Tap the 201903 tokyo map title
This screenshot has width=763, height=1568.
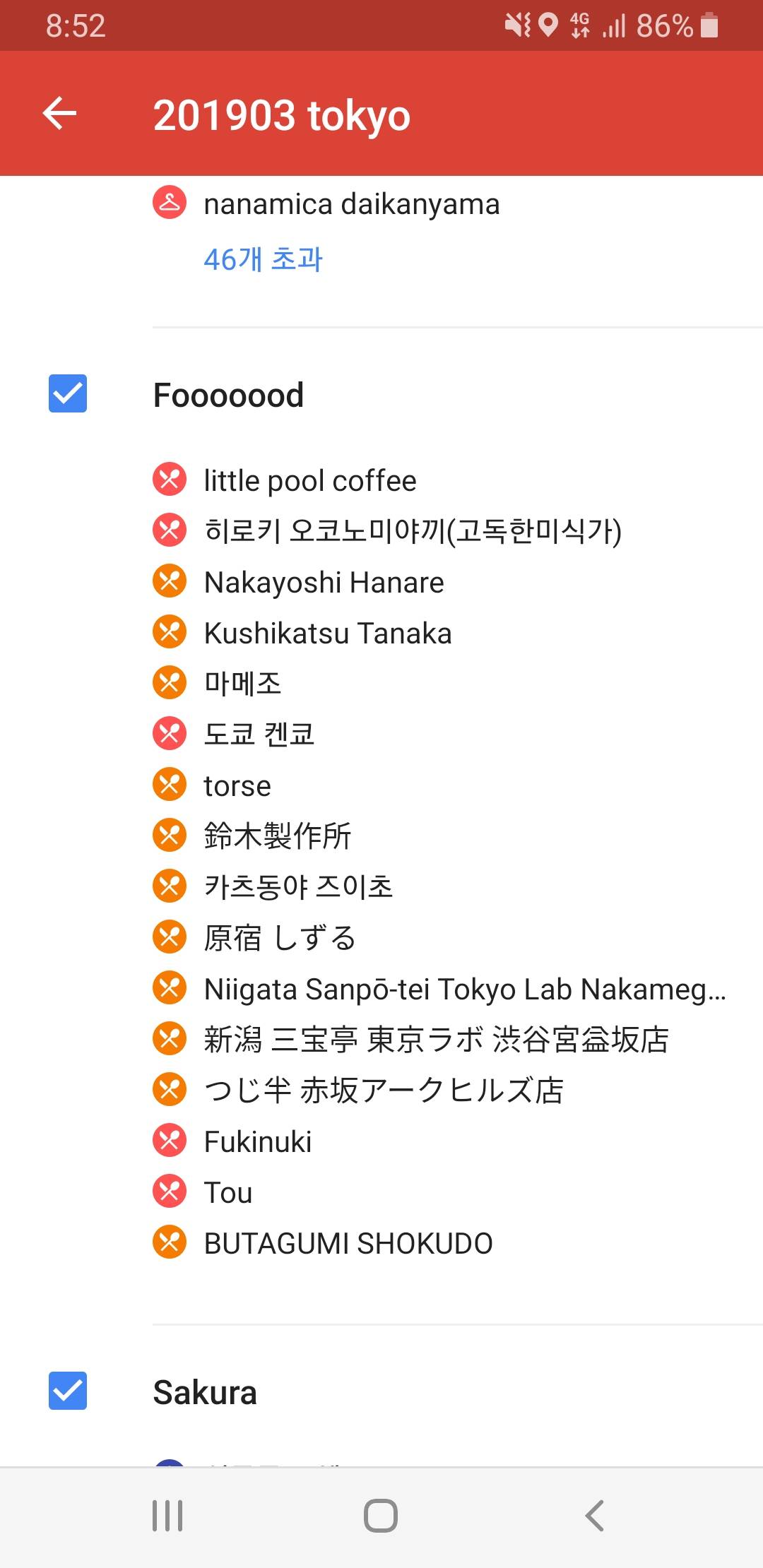tap(281, 115)
